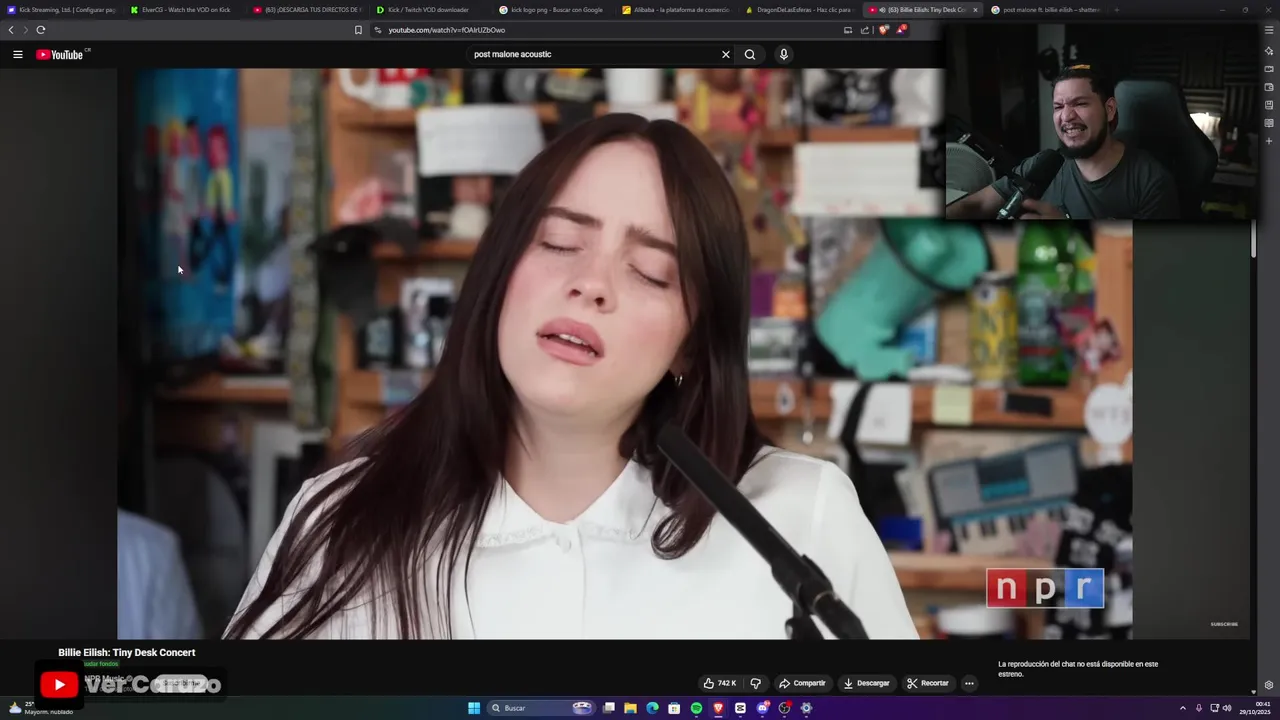The image size is (1280, 720).
Task: Switch to 'DESCARGA TUS DIRECTOS' tab
Action: point(308,10)
